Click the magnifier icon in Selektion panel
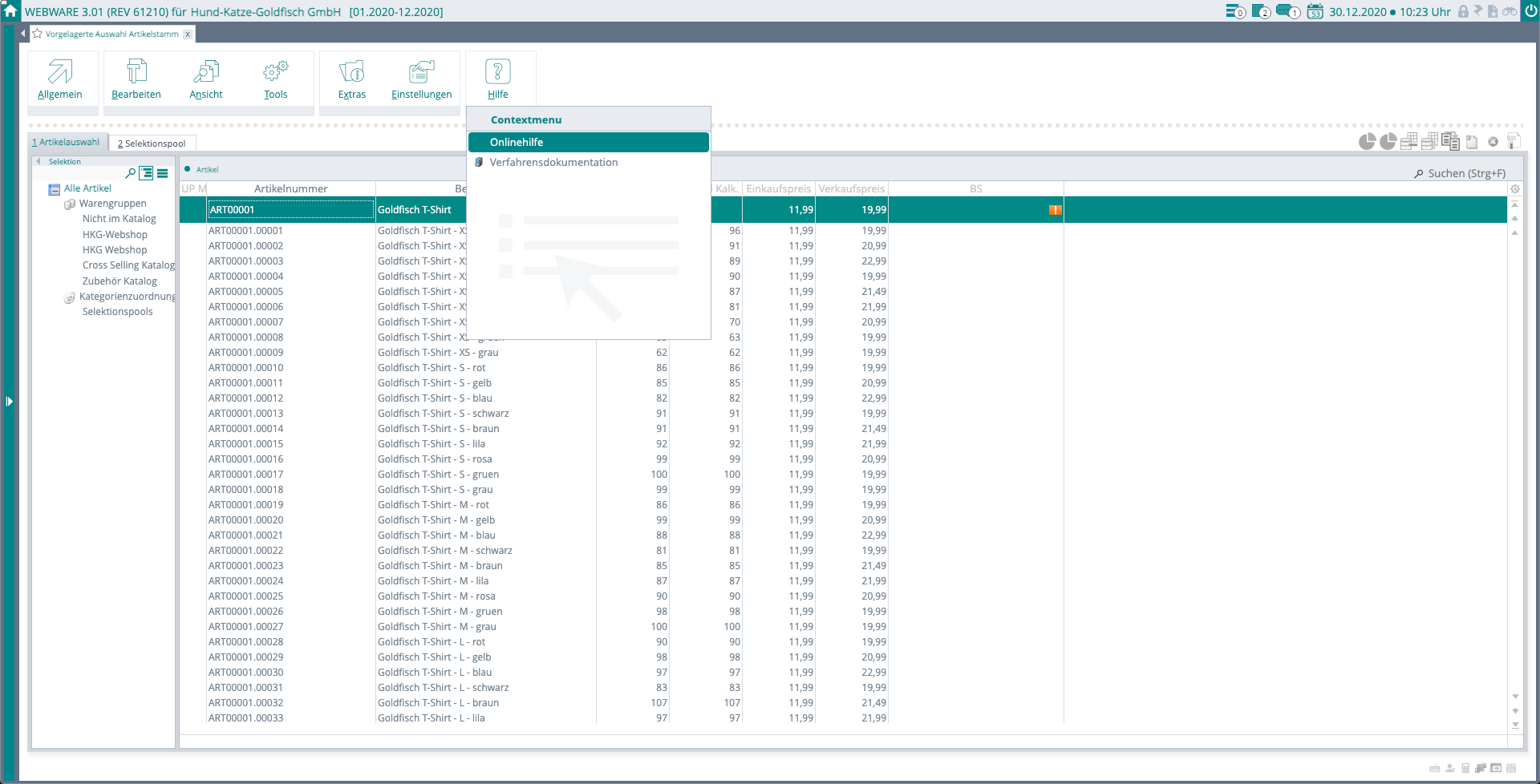This screenshot has height=784, width=1540. (130, 173)
